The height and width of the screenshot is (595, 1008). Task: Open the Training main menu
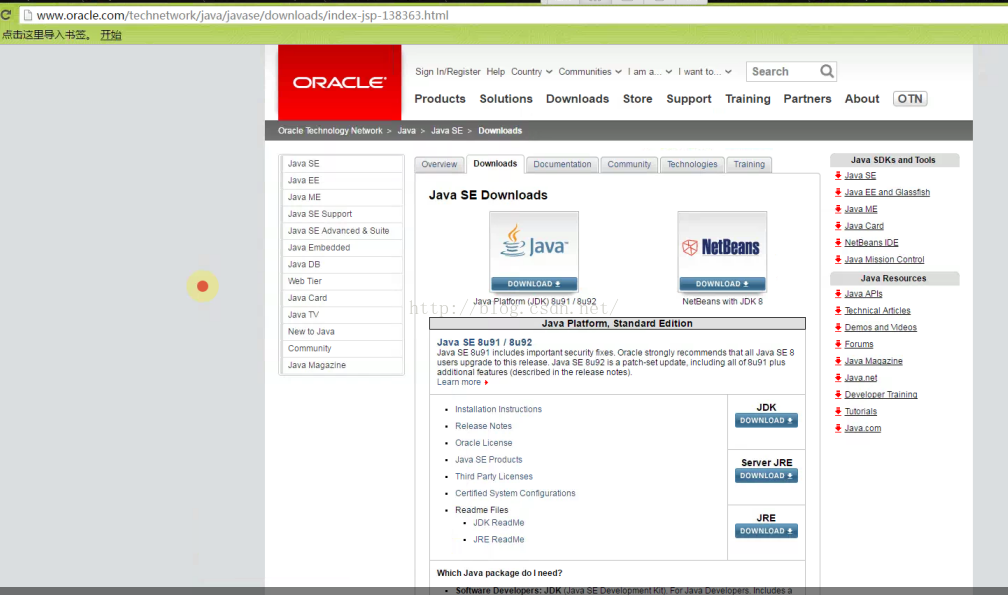point(748,98)
